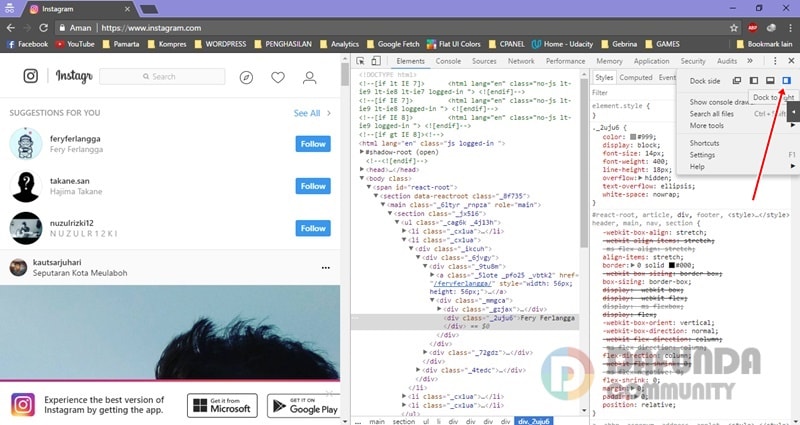This screenshot has width=800, height=425.
Task: Open Instagram profile icon
Action: click(x=310, y=77)
